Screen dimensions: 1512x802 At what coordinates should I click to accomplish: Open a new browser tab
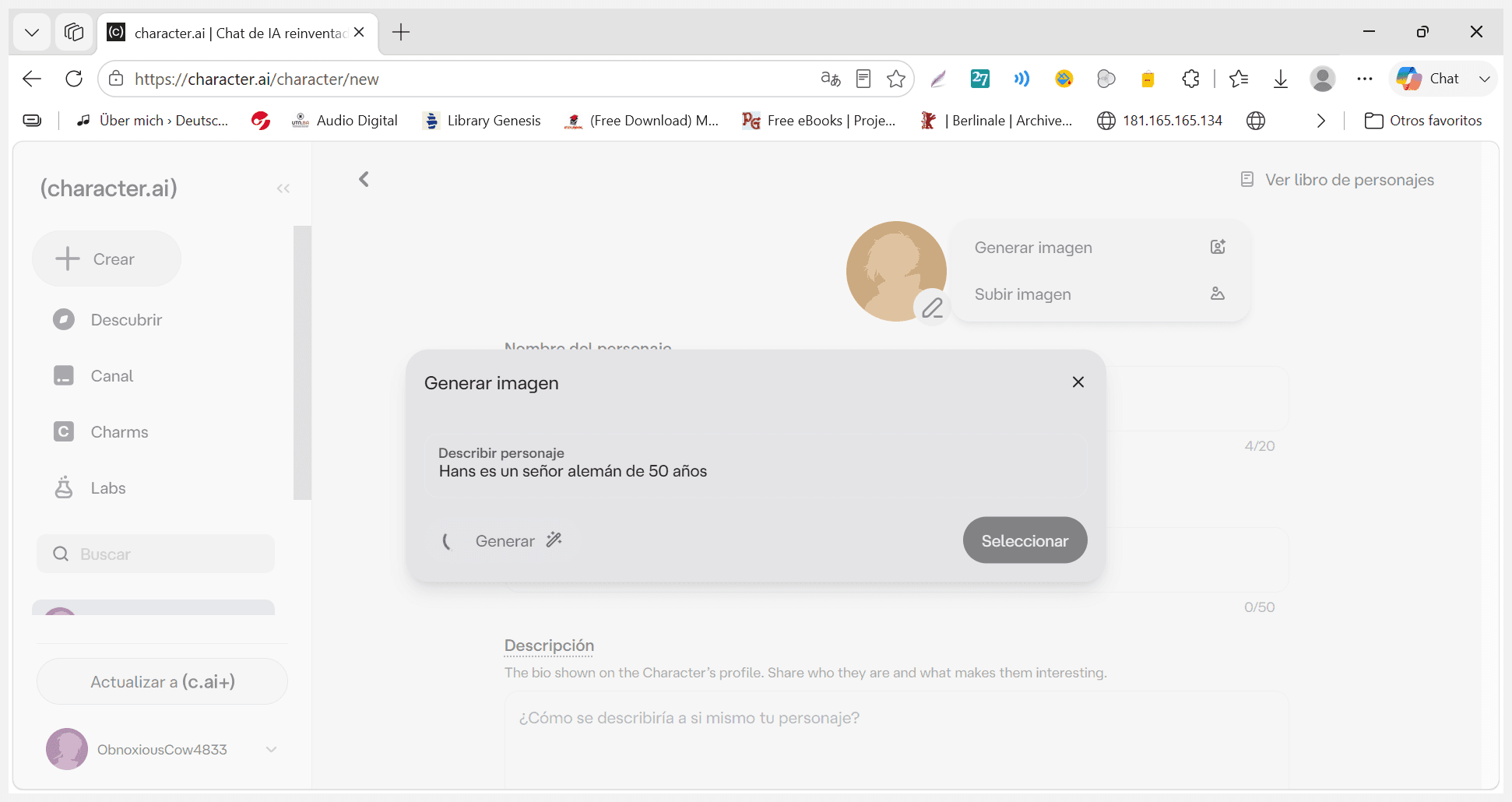pos(401,32)
